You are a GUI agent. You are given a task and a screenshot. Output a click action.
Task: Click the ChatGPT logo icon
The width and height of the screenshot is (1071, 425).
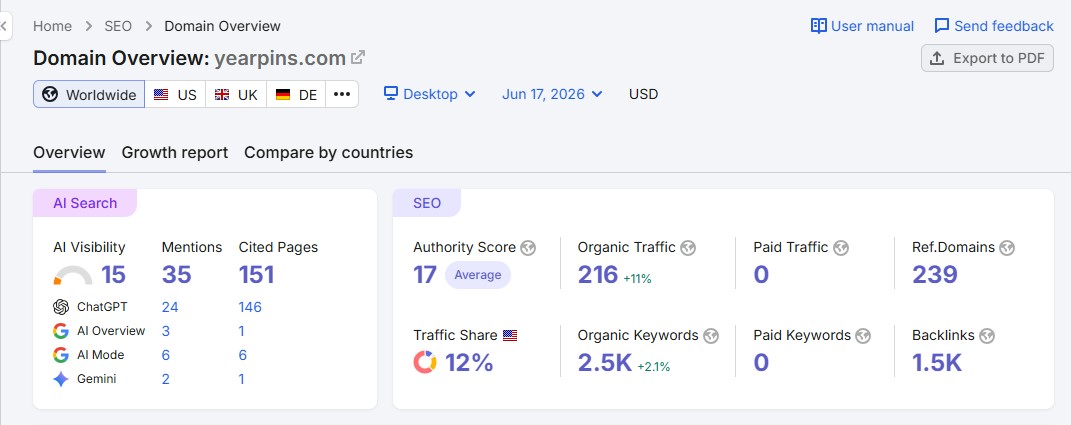[61, 307]
